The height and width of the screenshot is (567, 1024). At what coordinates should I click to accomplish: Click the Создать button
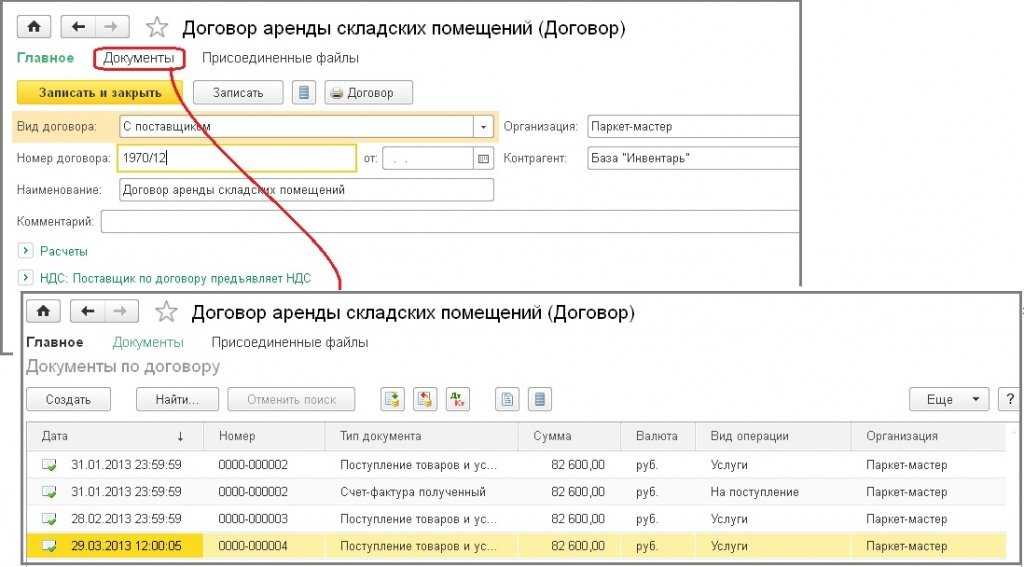[x=68, y=399]
